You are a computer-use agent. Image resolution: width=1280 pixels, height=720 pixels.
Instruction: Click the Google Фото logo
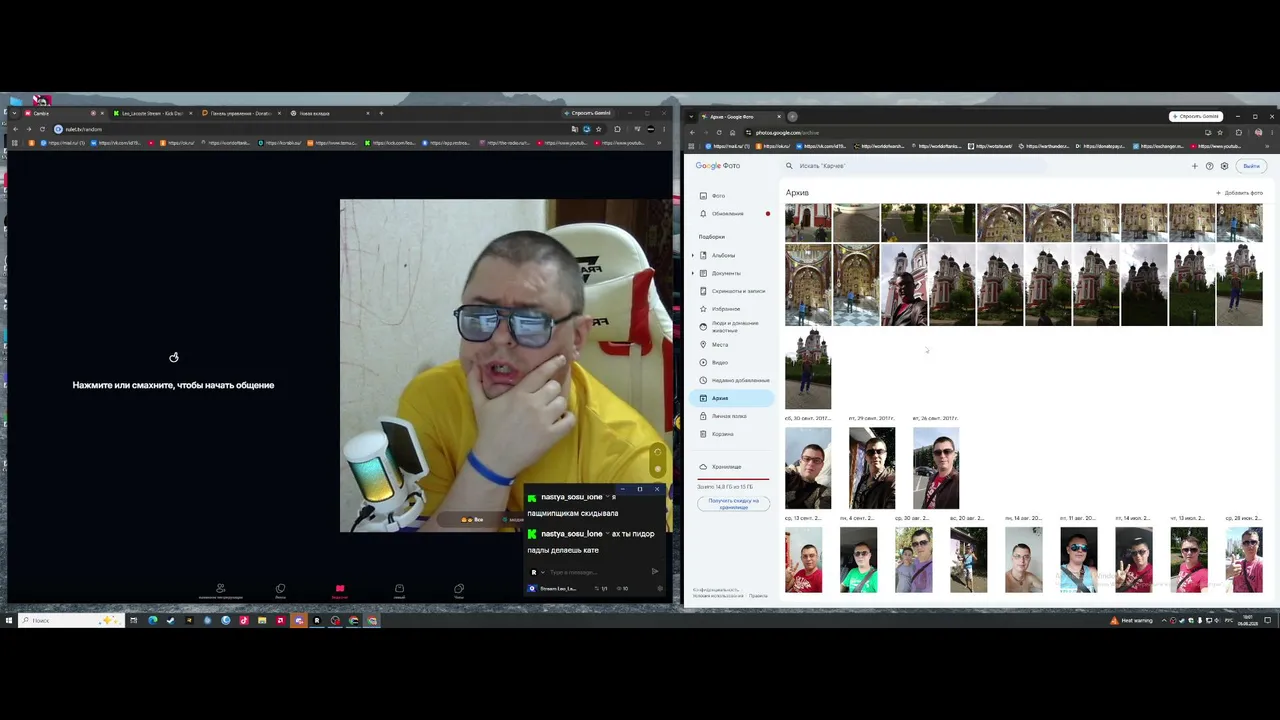click(718, 166)
